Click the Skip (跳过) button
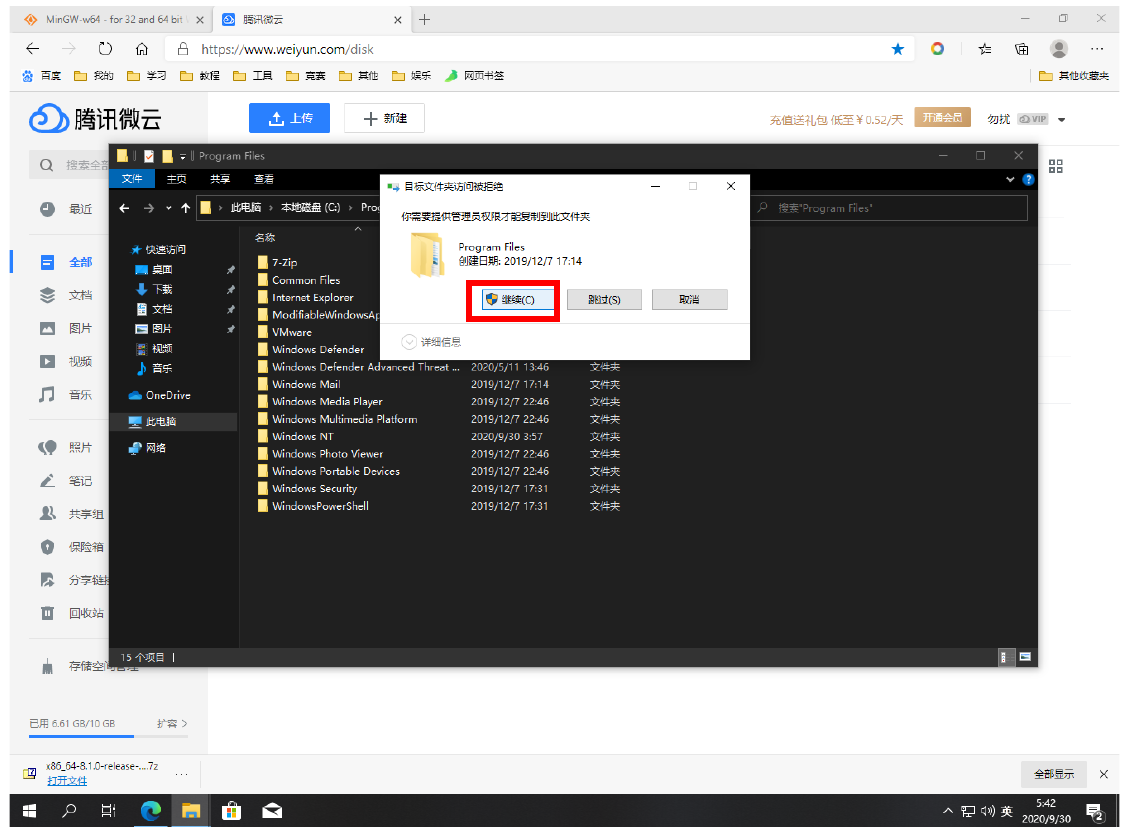The image size is (1134, 838). (603, 300)
